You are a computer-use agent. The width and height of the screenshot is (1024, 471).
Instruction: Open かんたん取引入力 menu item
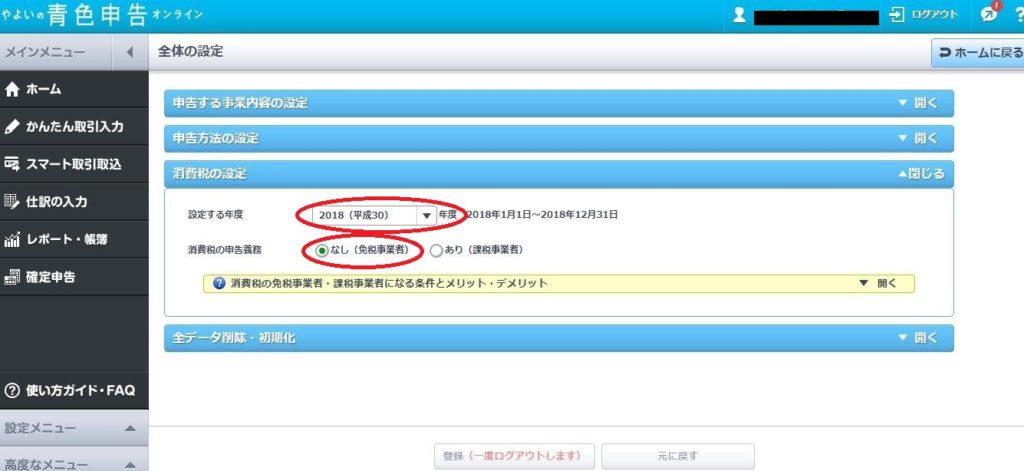(74, 127)
